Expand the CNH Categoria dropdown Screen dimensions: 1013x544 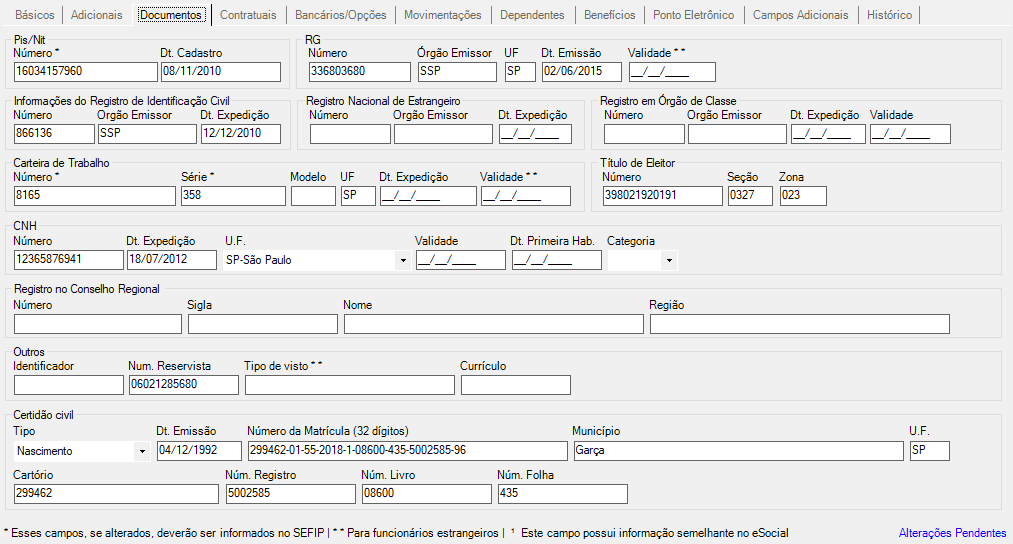pos(642,260)
